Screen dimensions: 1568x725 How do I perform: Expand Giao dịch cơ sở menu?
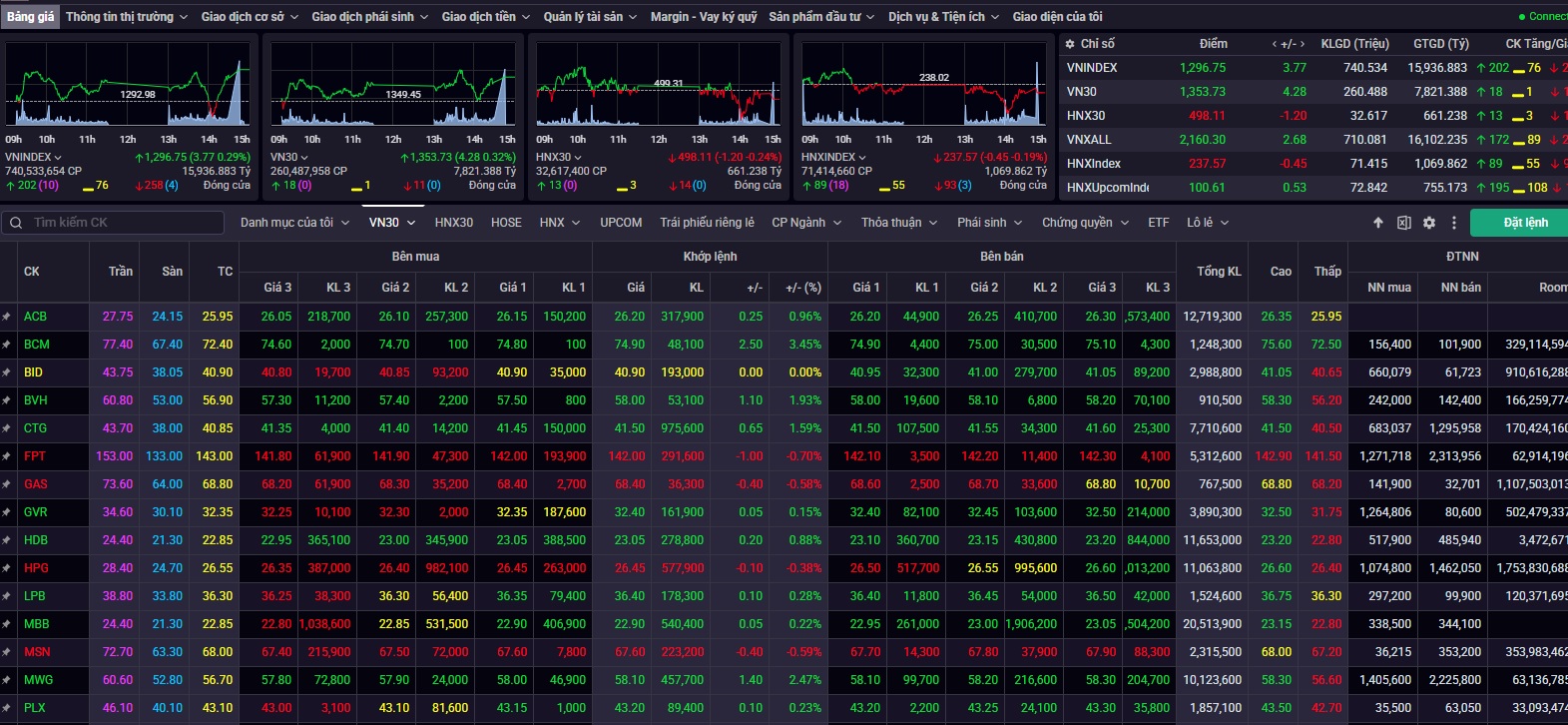click(x=250, y=17)
